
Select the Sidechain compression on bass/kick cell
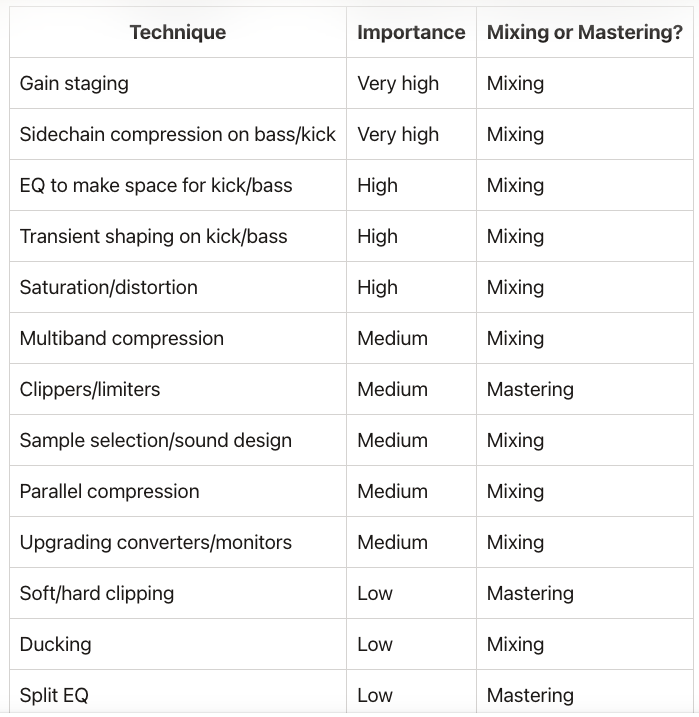(178, 134)
